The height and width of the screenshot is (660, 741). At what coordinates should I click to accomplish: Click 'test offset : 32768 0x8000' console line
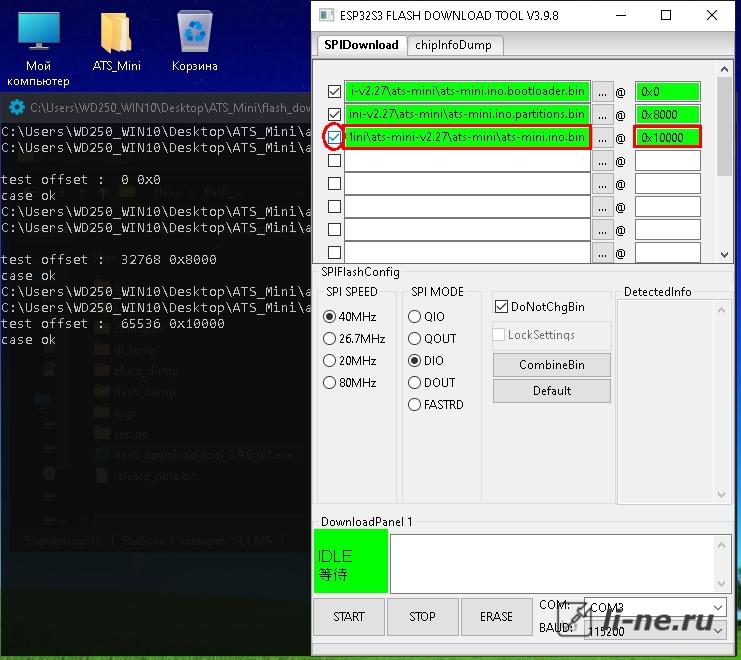(108, 259)
